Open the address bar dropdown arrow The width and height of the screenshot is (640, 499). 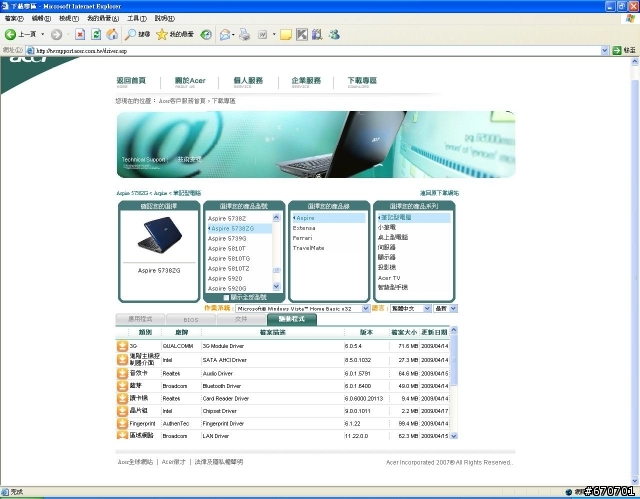pyautogui.click(x=604, y=50)
